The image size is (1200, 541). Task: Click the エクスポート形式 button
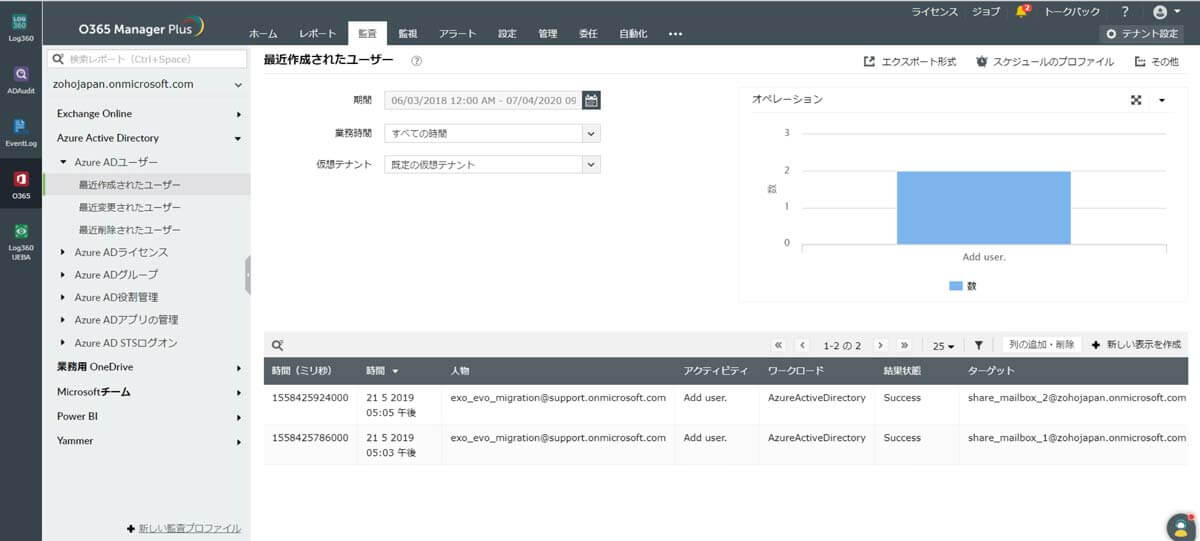click(910, 62)
